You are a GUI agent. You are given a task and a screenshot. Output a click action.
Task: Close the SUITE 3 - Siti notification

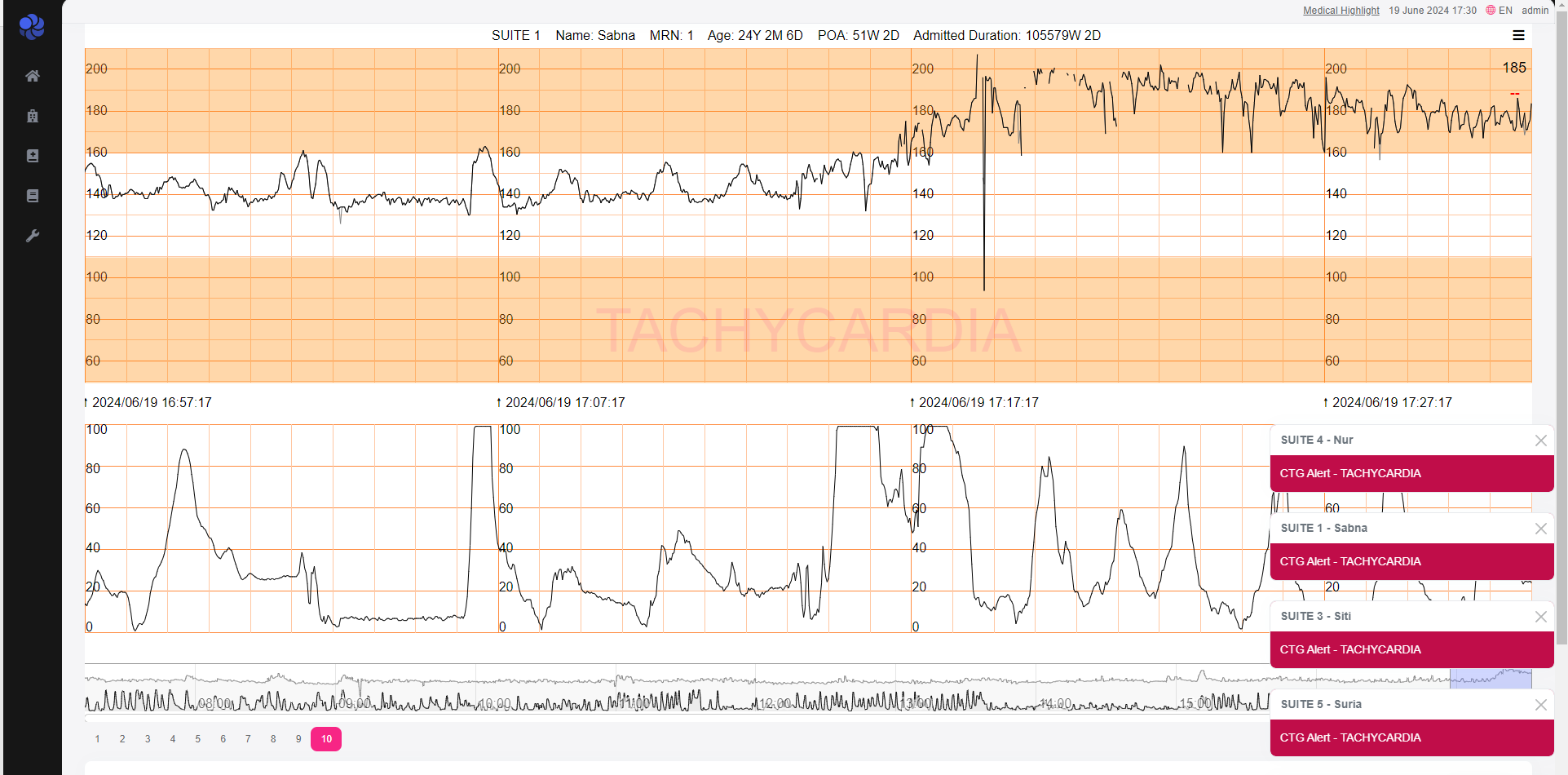click(1540, 617)
